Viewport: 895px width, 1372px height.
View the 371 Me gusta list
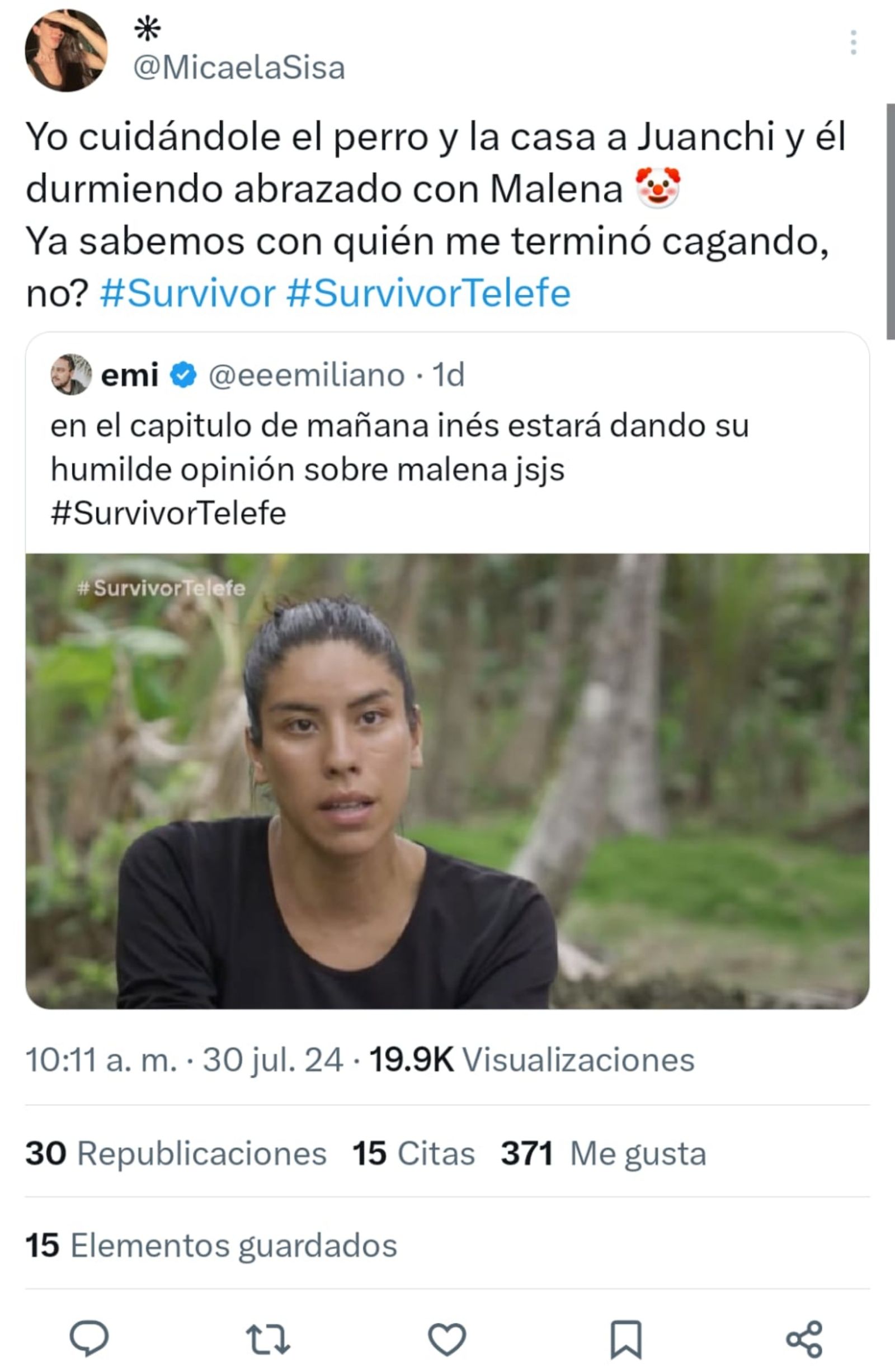[x=603, y=1153]
